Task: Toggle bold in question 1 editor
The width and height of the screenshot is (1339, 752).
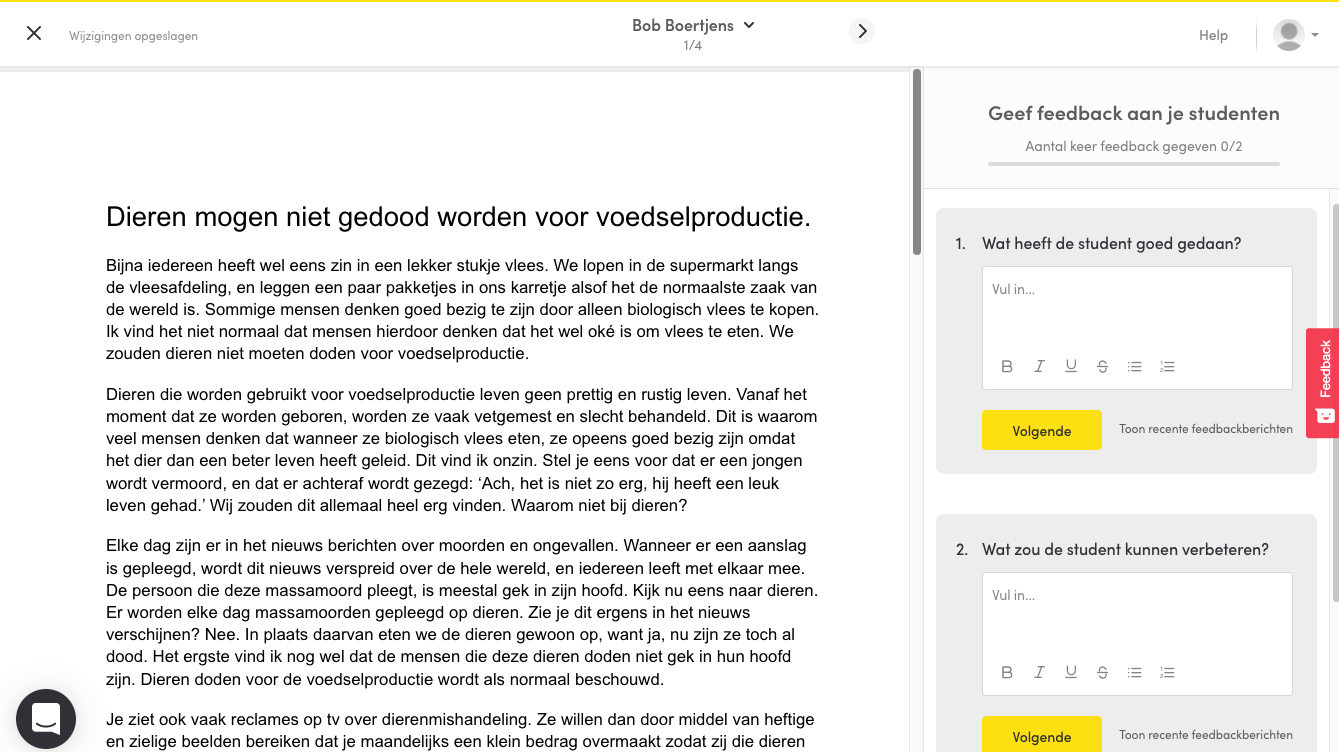Action: (x=1007, y=367)
